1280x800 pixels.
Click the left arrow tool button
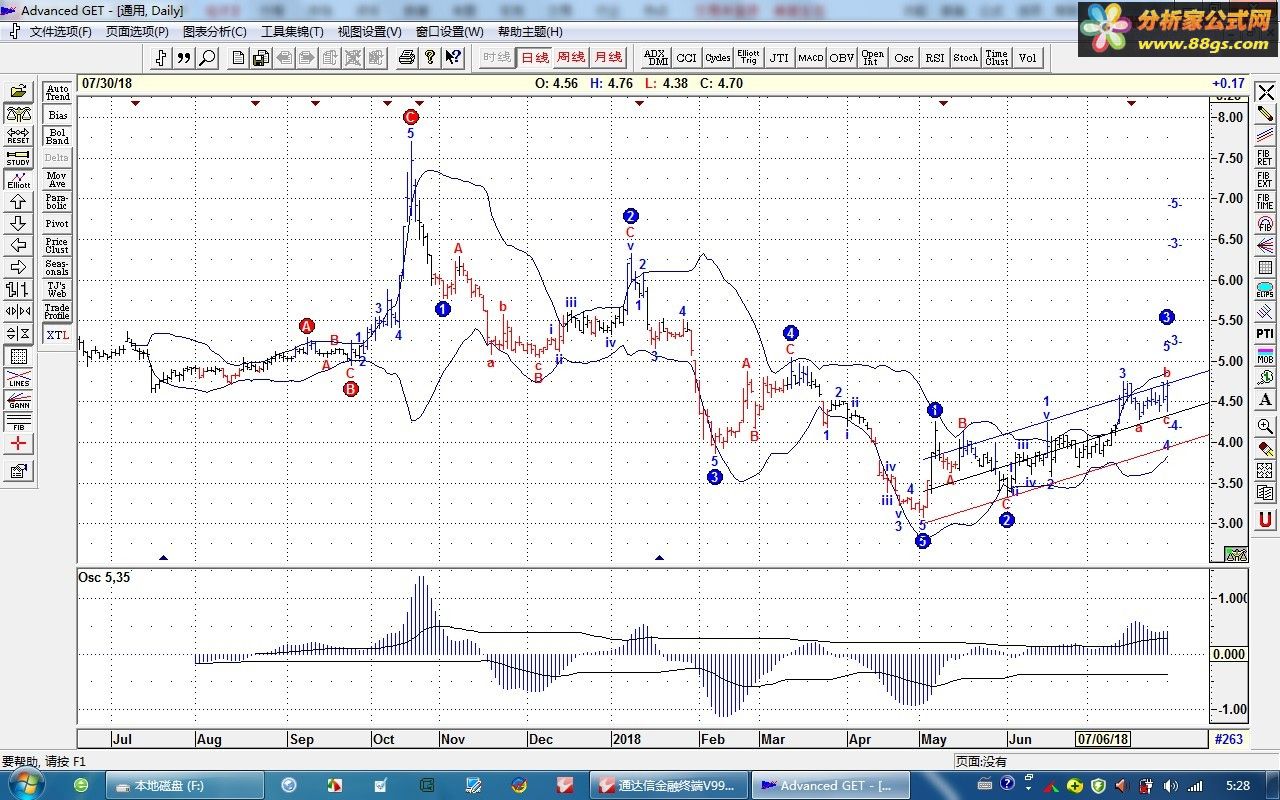click(18, 245)
